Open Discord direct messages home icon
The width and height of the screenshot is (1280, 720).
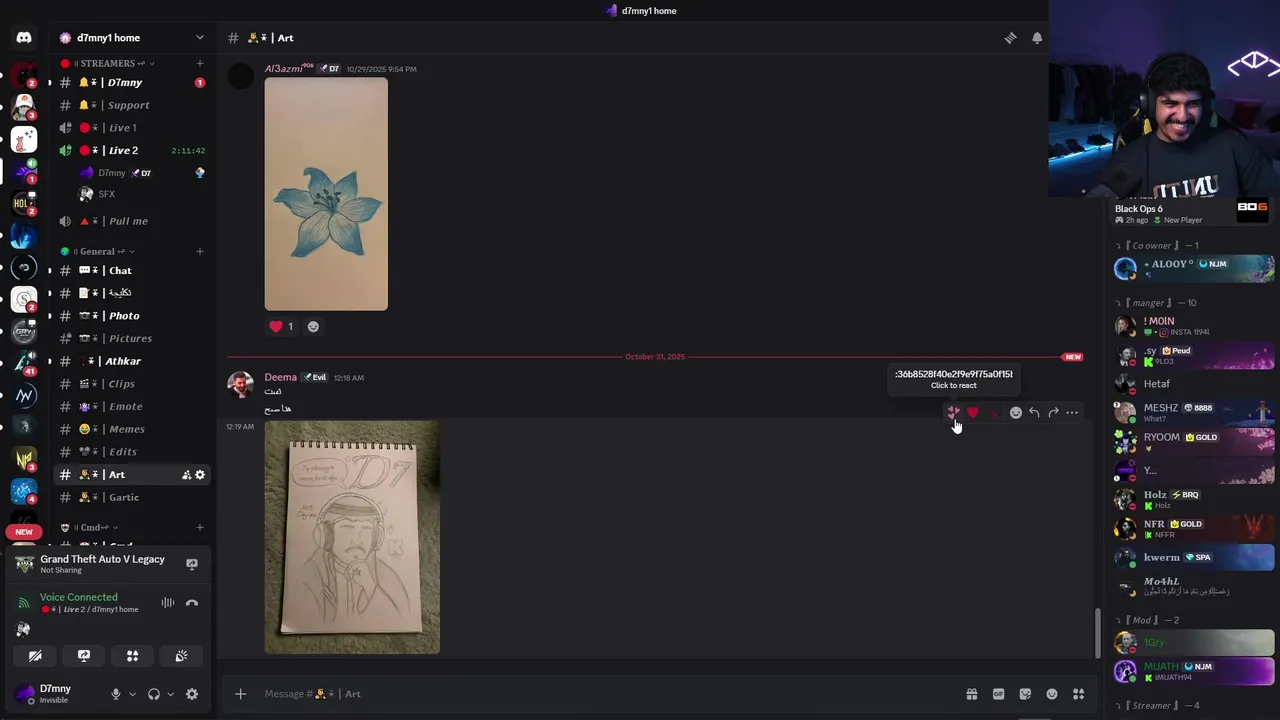[24, 38]
